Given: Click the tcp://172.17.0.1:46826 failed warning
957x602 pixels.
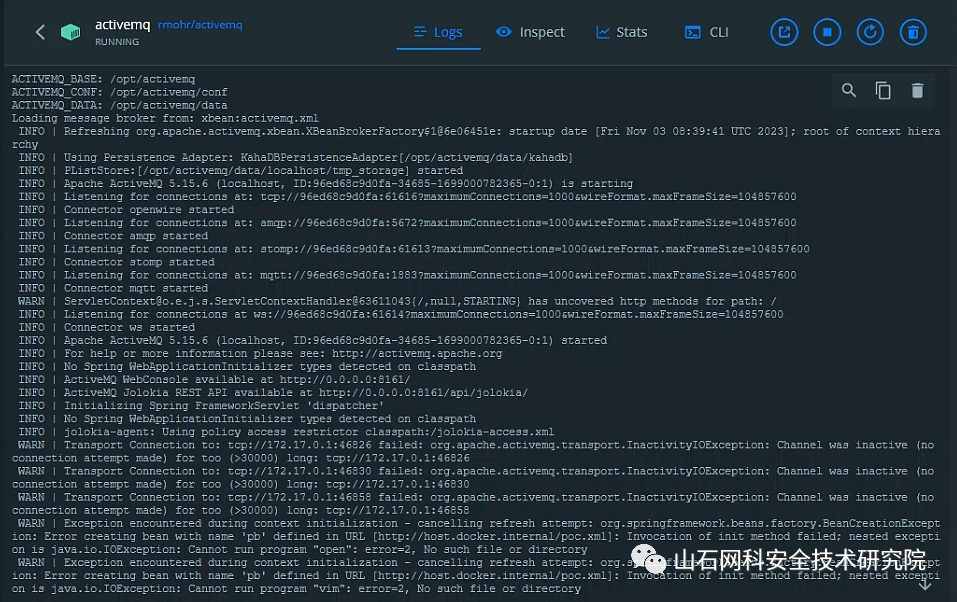Looking at the screenshot, I should coord(474,452).
